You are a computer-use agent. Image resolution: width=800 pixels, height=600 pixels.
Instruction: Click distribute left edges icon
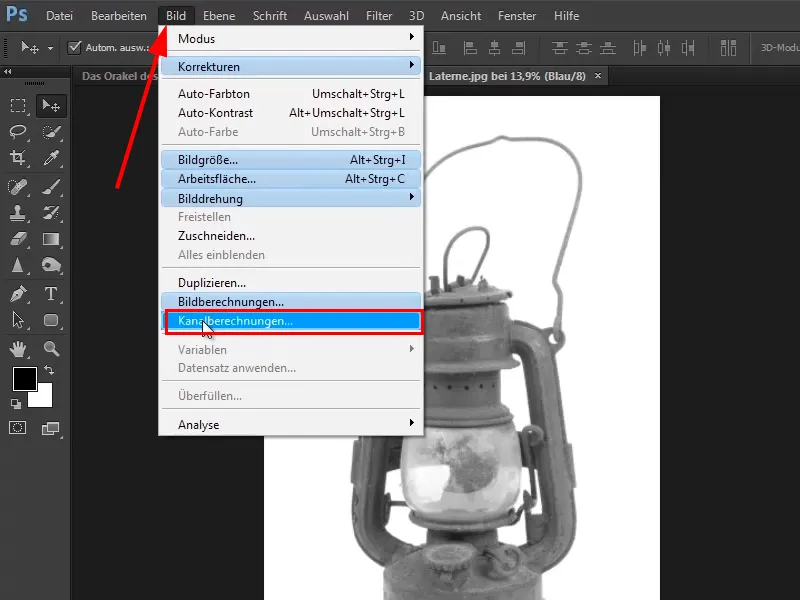639,48
